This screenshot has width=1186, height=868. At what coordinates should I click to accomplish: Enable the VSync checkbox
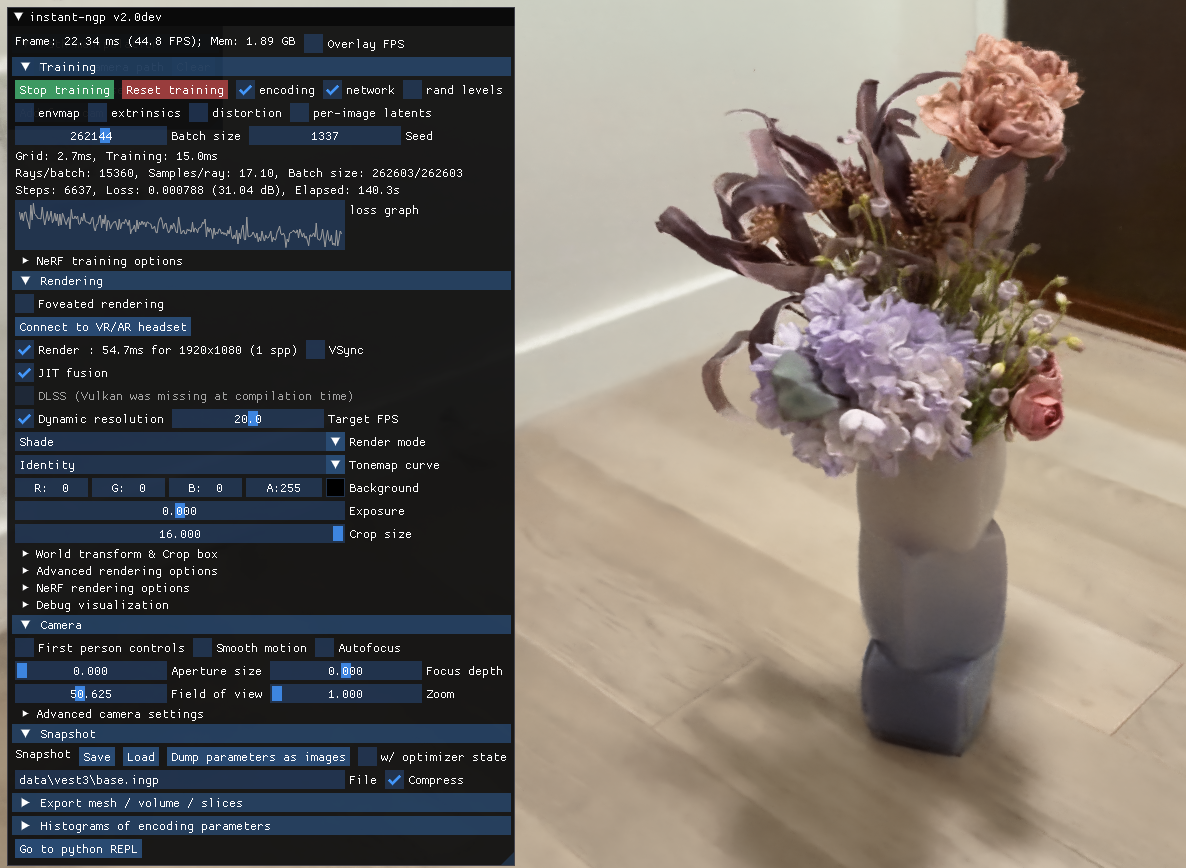tap(315, 350)
